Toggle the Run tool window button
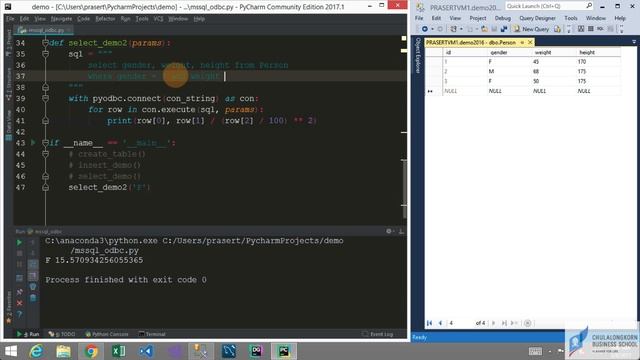 tap(28, 334)
